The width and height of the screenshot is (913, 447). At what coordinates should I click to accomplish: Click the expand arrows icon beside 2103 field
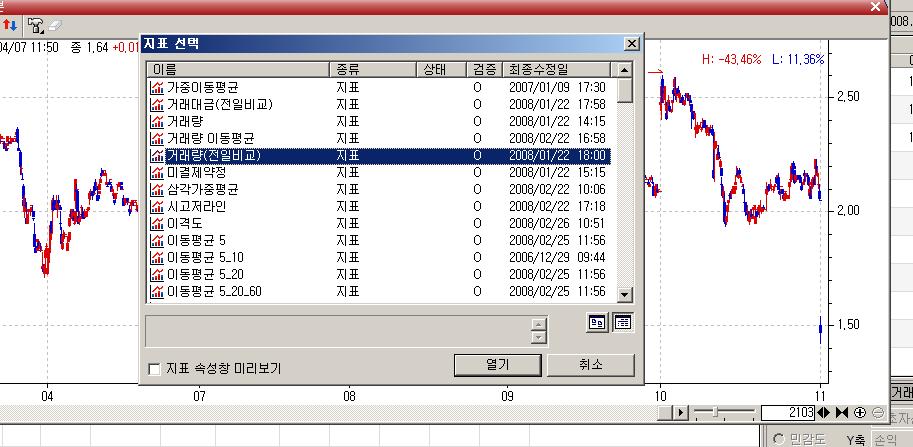tap(824, 413)
